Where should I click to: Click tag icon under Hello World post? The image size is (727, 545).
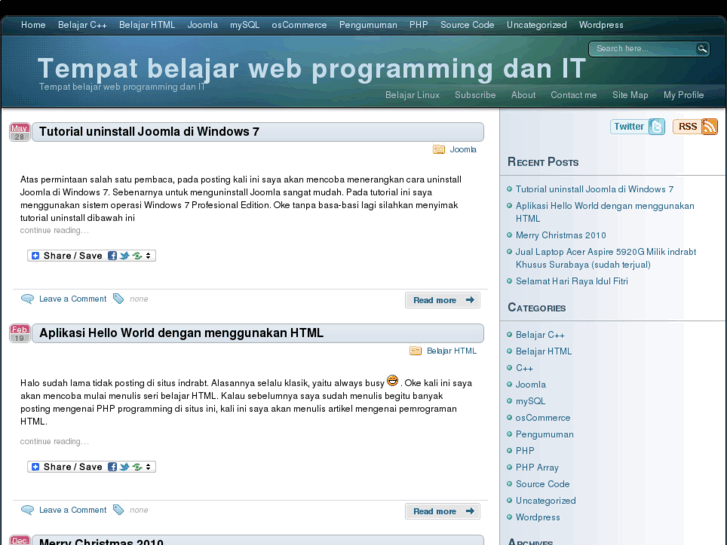coord(119,510)
